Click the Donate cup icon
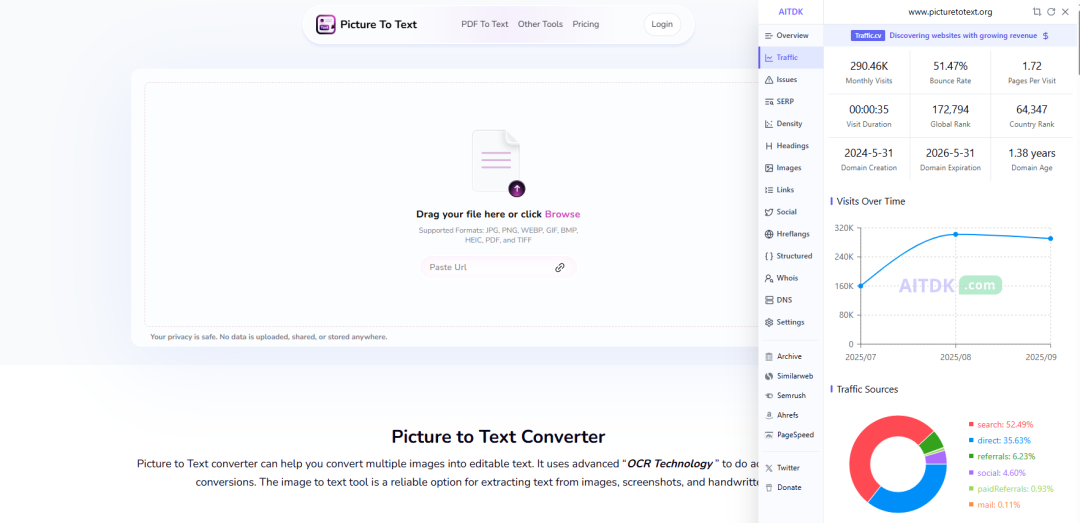Image resolution: width=1080 pixels, height=523 pixels. [769, 487]
